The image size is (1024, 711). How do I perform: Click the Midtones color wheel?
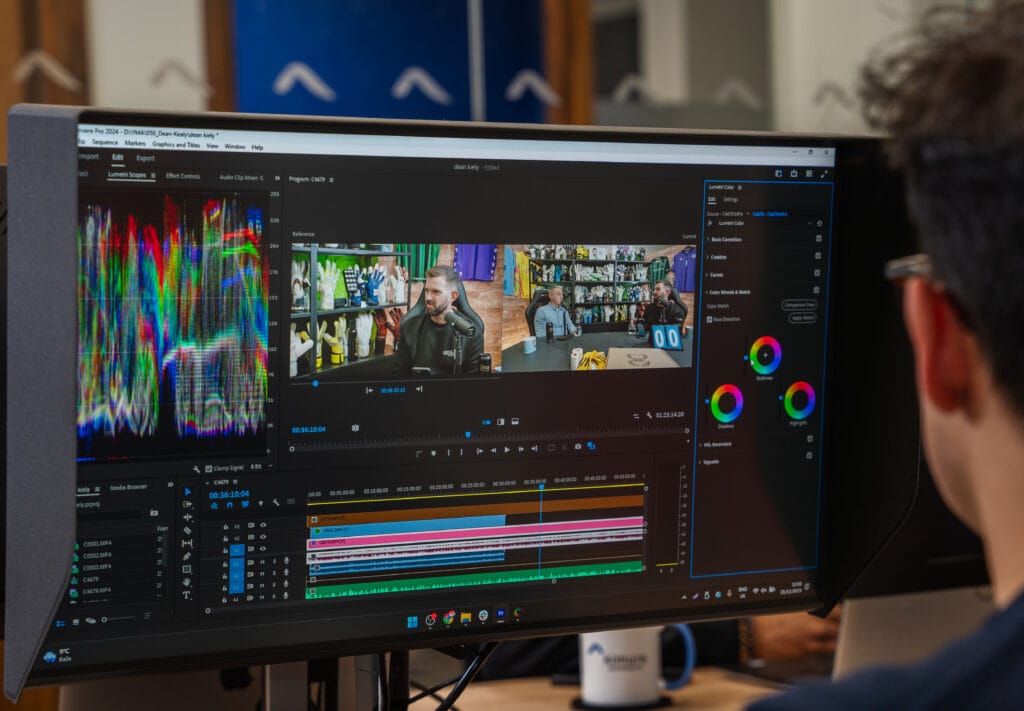(x=765, y=355)
